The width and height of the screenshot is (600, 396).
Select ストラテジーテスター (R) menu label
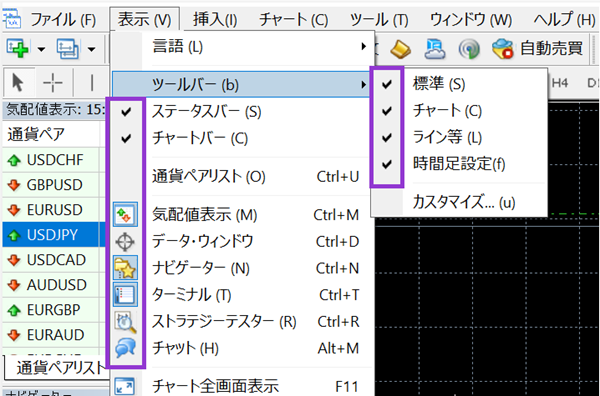[x=224, y=322]
